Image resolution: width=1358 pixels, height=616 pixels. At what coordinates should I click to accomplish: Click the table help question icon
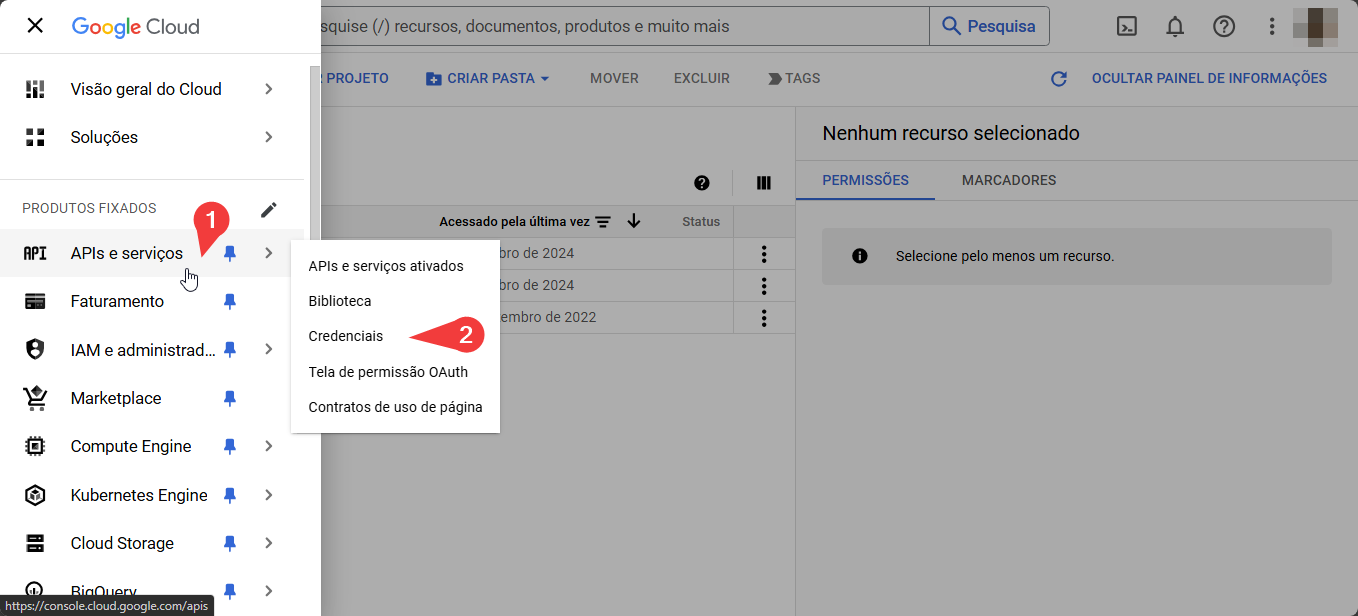[702, 183]
